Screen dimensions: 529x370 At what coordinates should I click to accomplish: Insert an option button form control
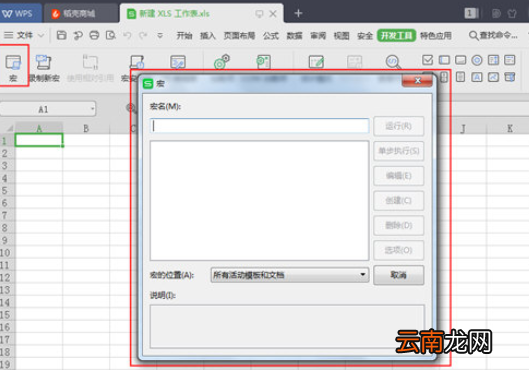click(477, 60)
